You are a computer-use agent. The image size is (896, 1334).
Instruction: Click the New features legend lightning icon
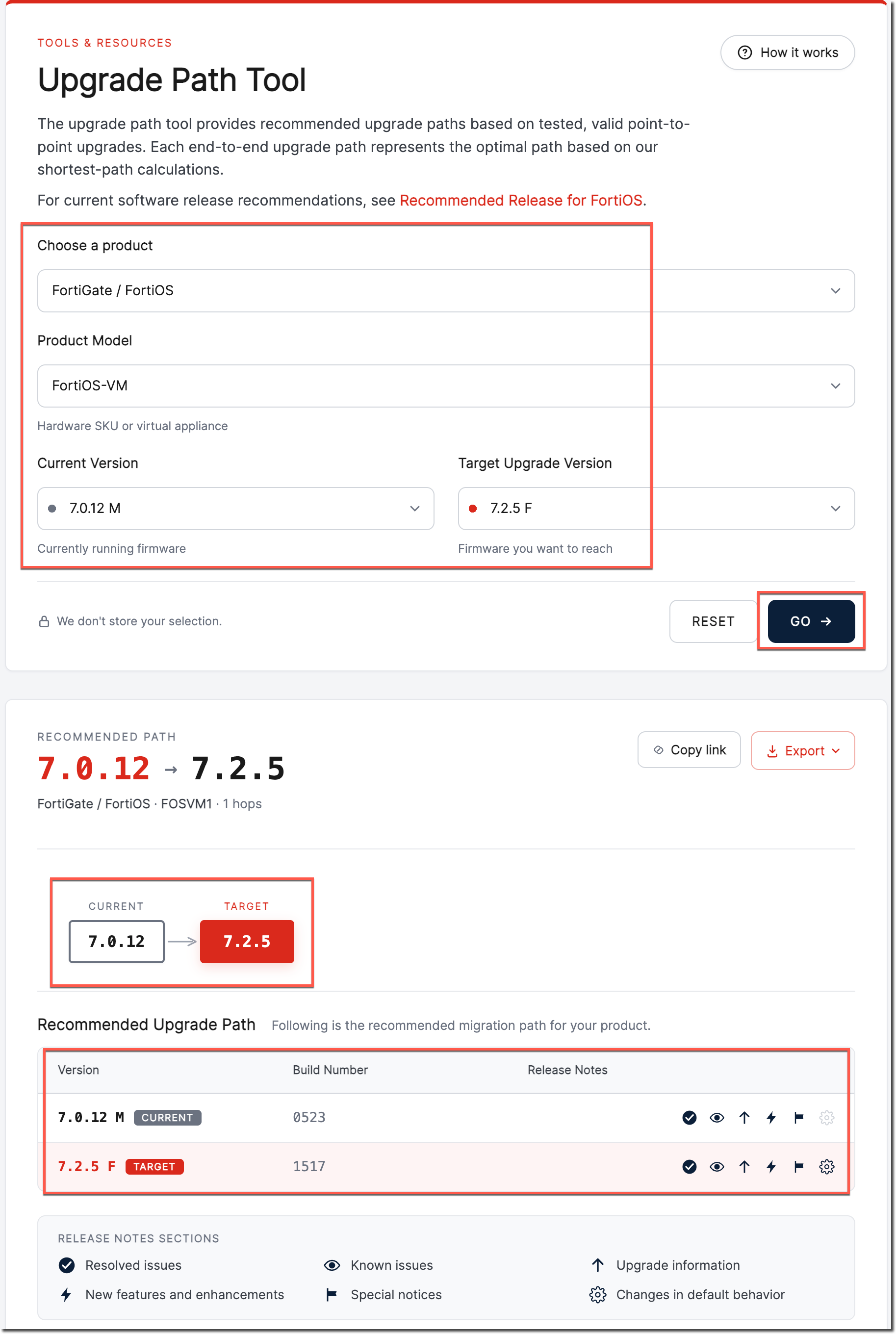[x=66, y=1295]
